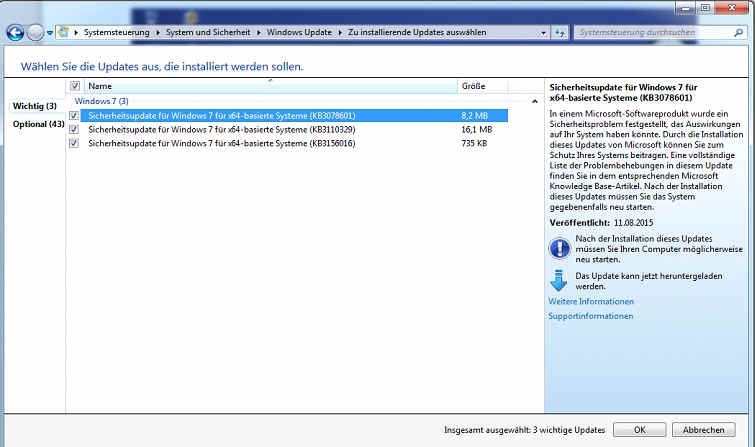755x447 pixels.
Task: Click the Abbrechen button
Action: coord(703,430)
